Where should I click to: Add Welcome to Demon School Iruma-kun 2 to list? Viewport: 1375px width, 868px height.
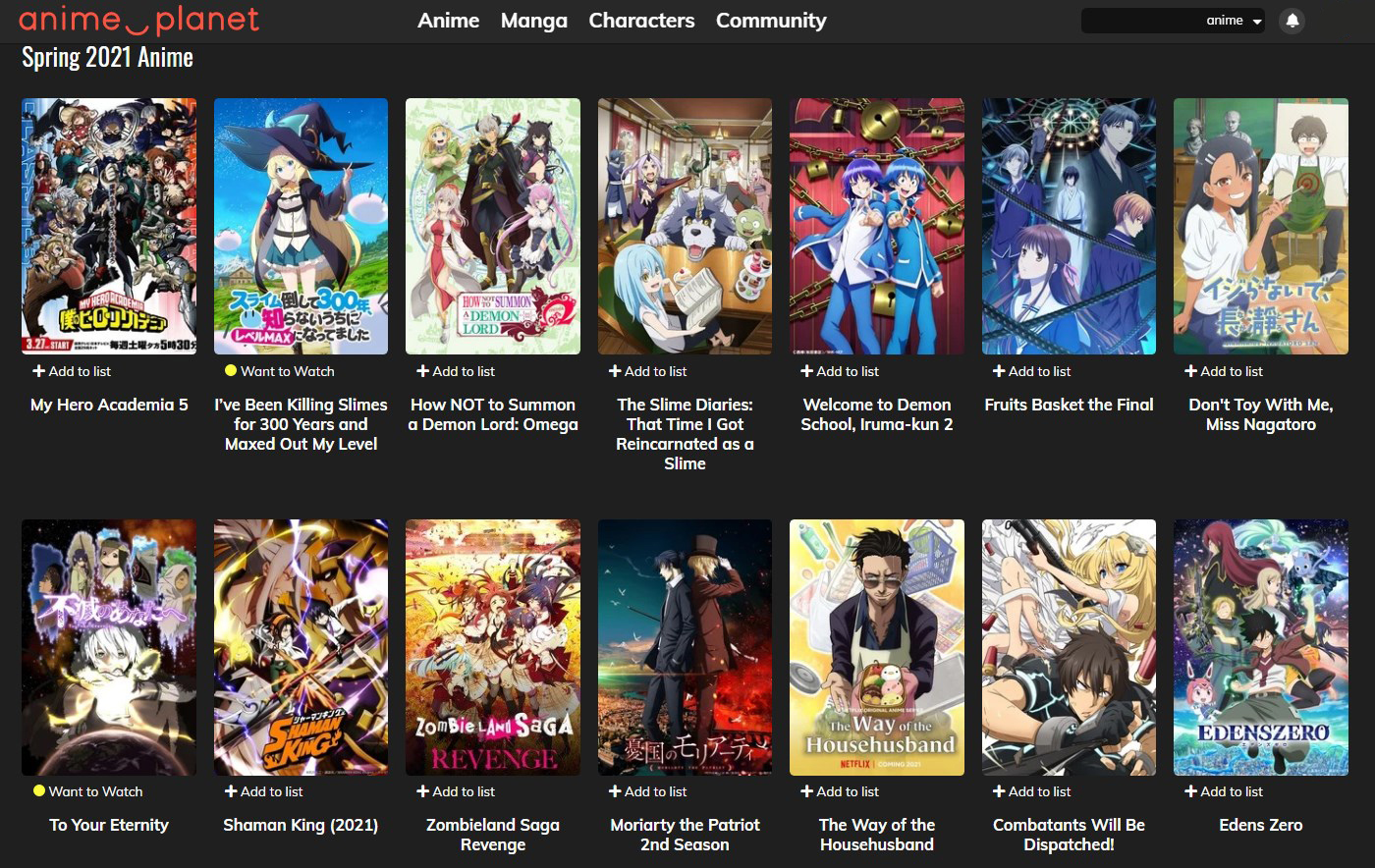pyautogui.click(x=840, y=371)
